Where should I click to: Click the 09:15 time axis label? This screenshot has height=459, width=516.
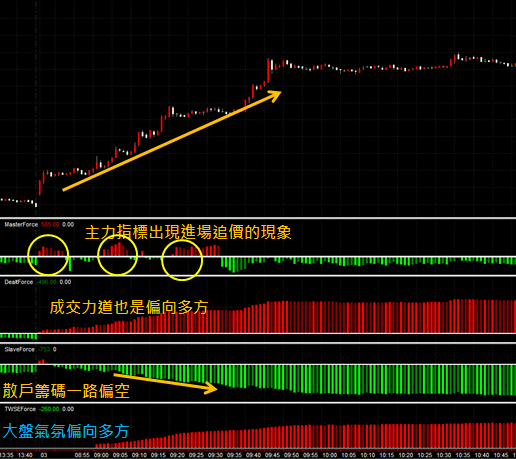click(x=158, y=455)
